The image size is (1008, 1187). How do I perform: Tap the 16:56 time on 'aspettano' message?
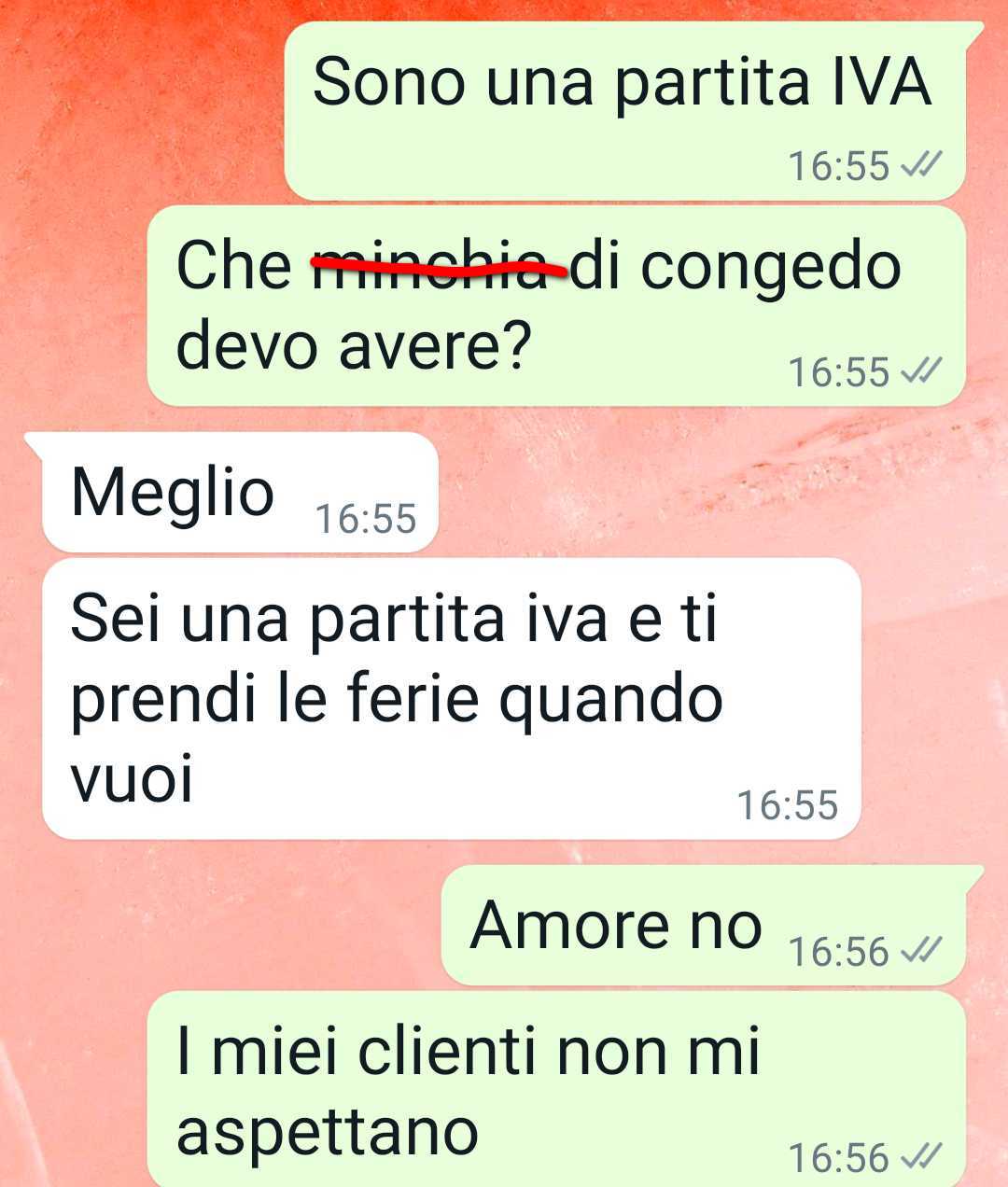click(x=839, y=1157)
